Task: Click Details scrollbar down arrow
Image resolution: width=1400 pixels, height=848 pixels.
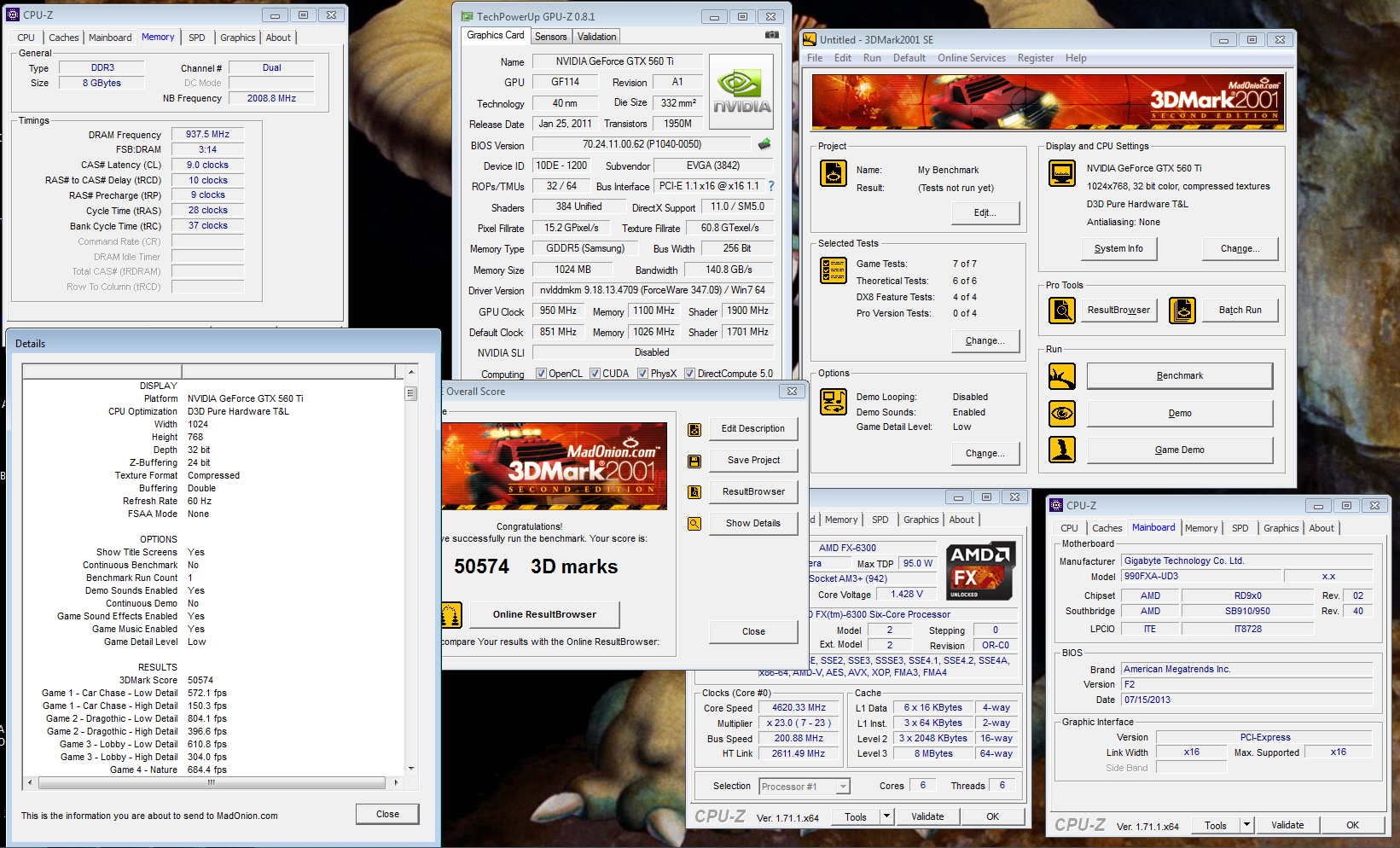Action: [x=411, y=769]
